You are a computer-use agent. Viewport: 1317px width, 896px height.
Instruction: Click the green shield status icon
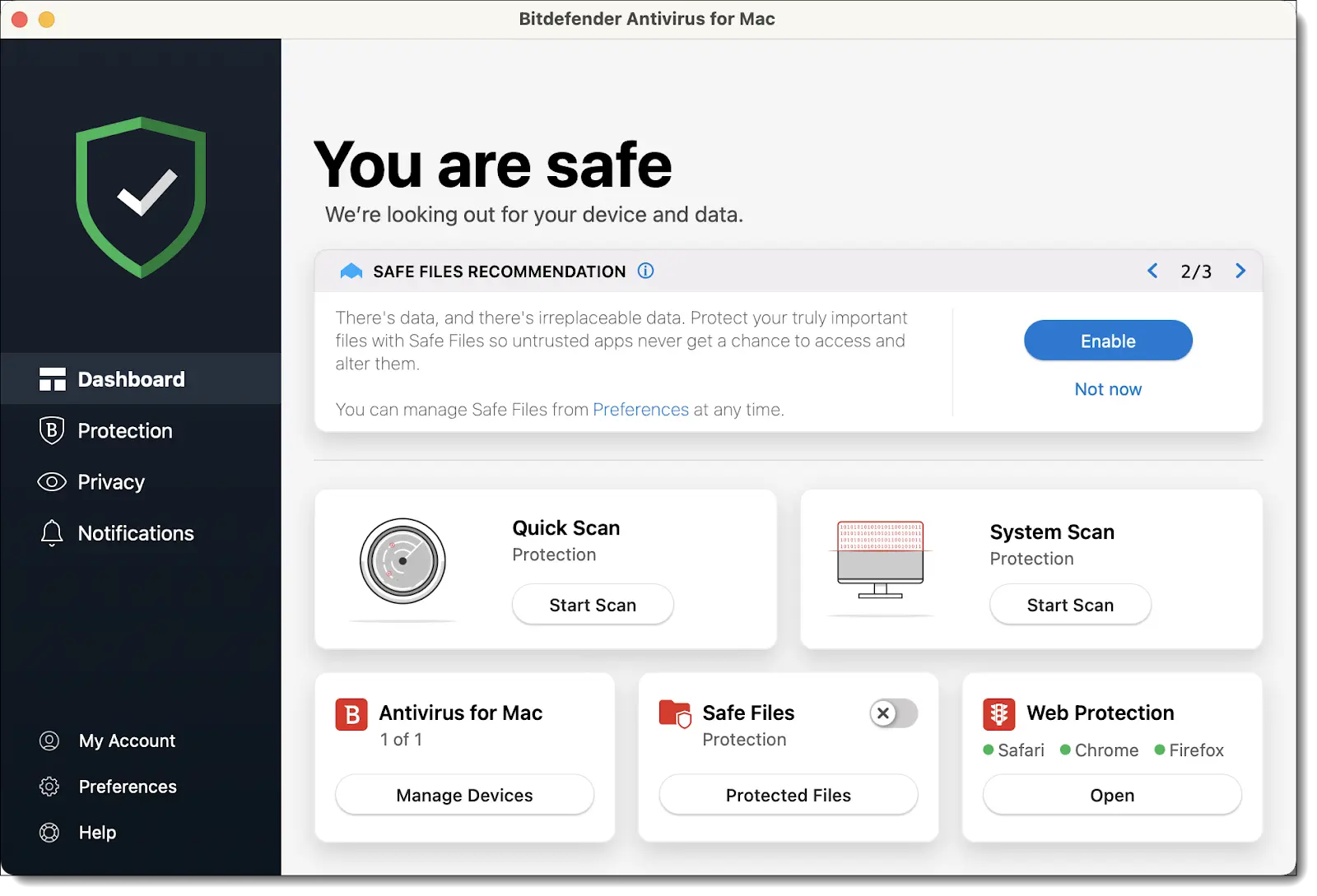coord(141,197)
